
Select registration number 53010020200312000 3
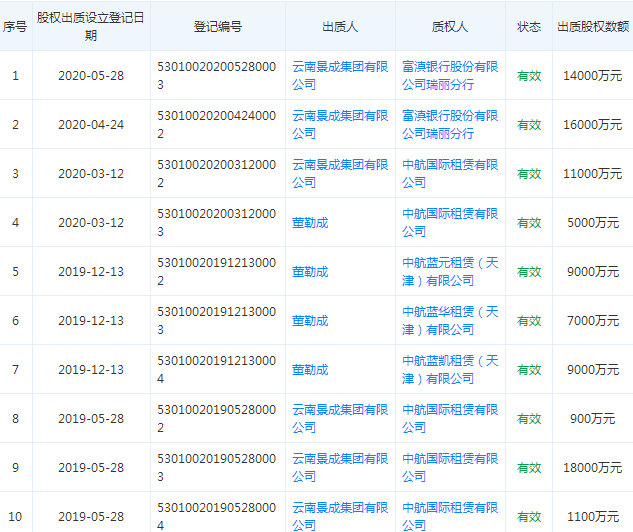point(216,222)
